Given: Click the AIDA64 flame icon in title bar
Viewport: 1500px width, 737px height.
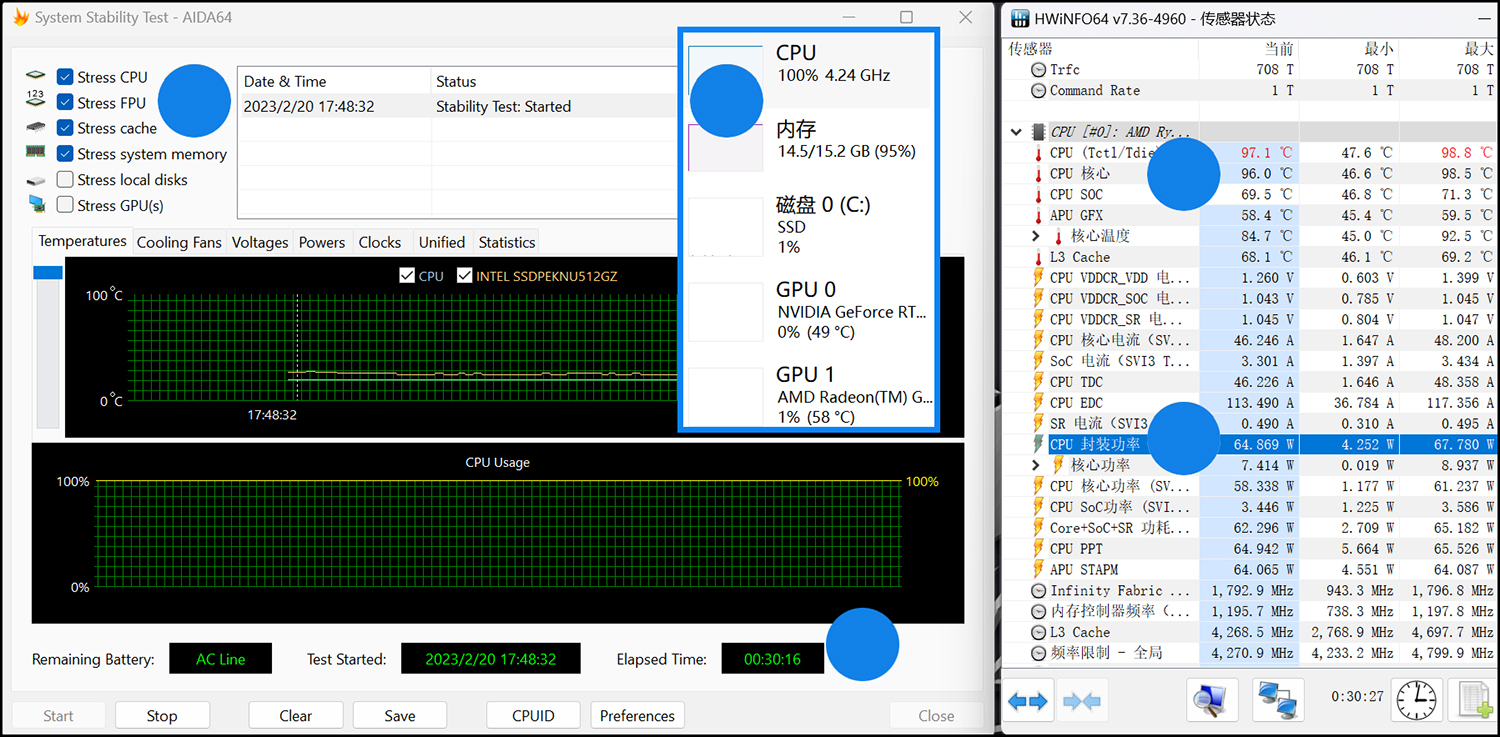Looking at the screenshot, I should (18, 17).
